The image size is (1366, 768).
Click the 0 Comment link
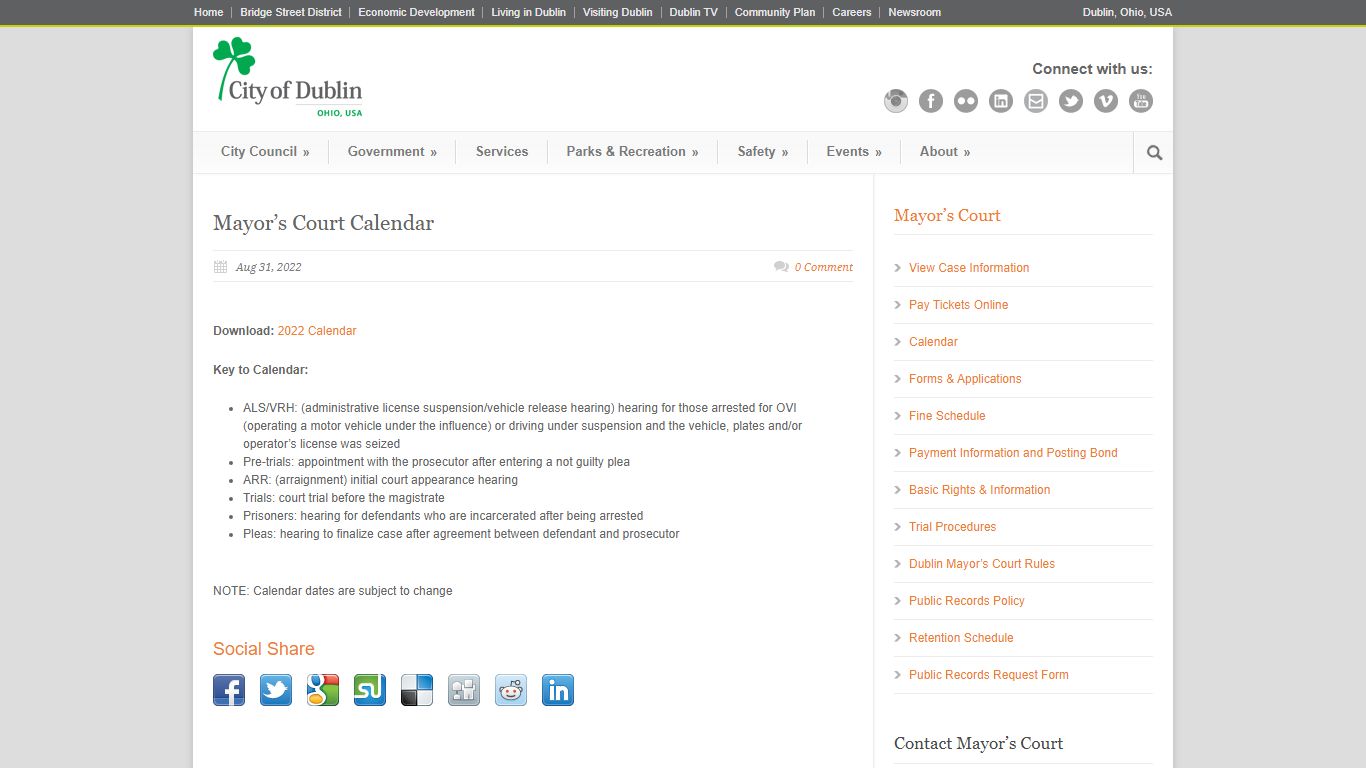824,267
